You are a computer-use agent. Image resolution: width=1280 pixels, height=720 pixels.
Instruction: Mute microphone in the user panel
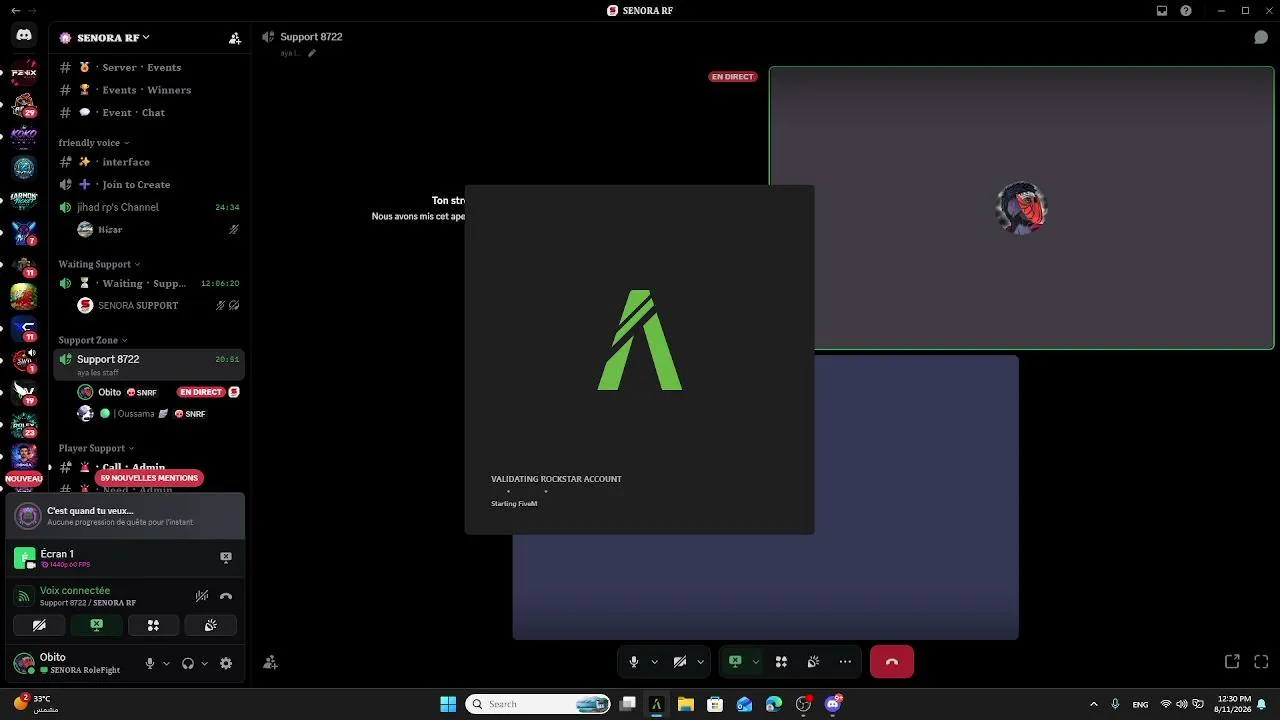coord(150,663)
